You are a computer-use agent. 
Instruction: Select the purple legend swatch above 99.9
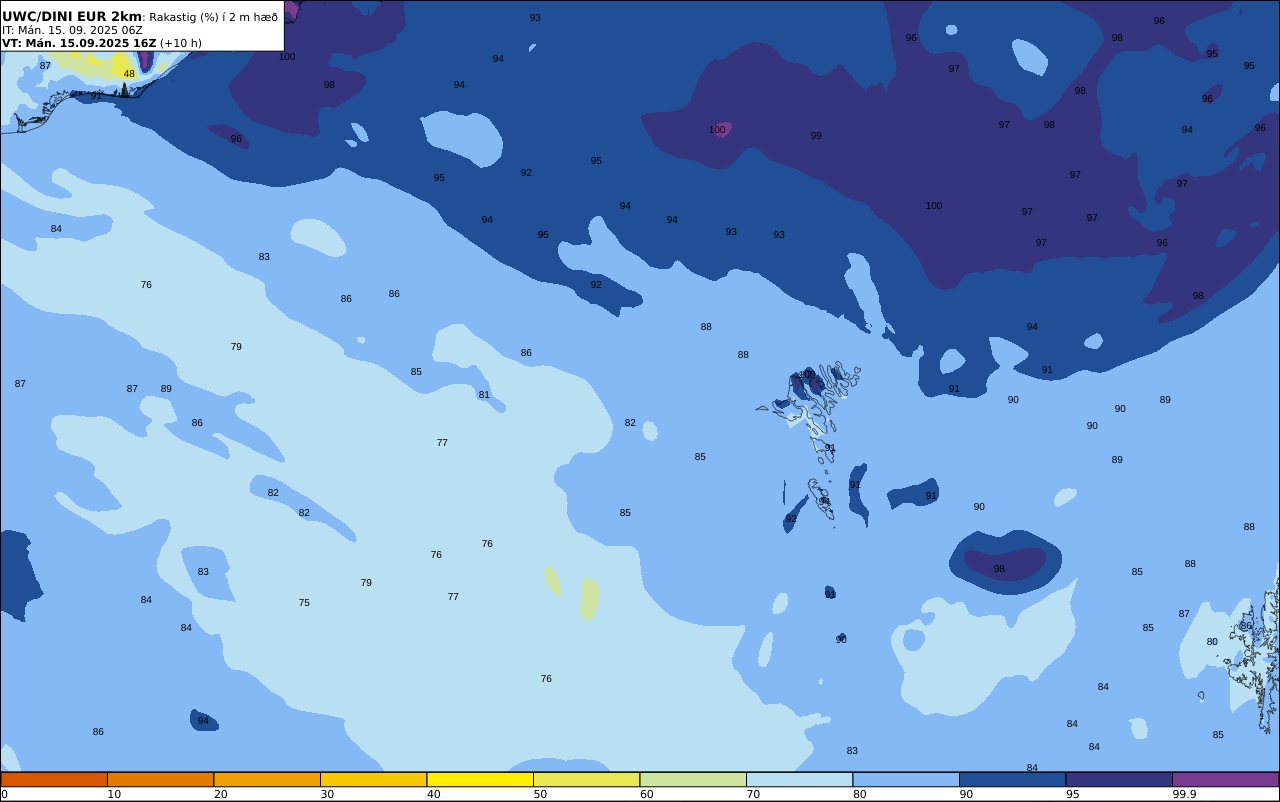[1225, 779]
